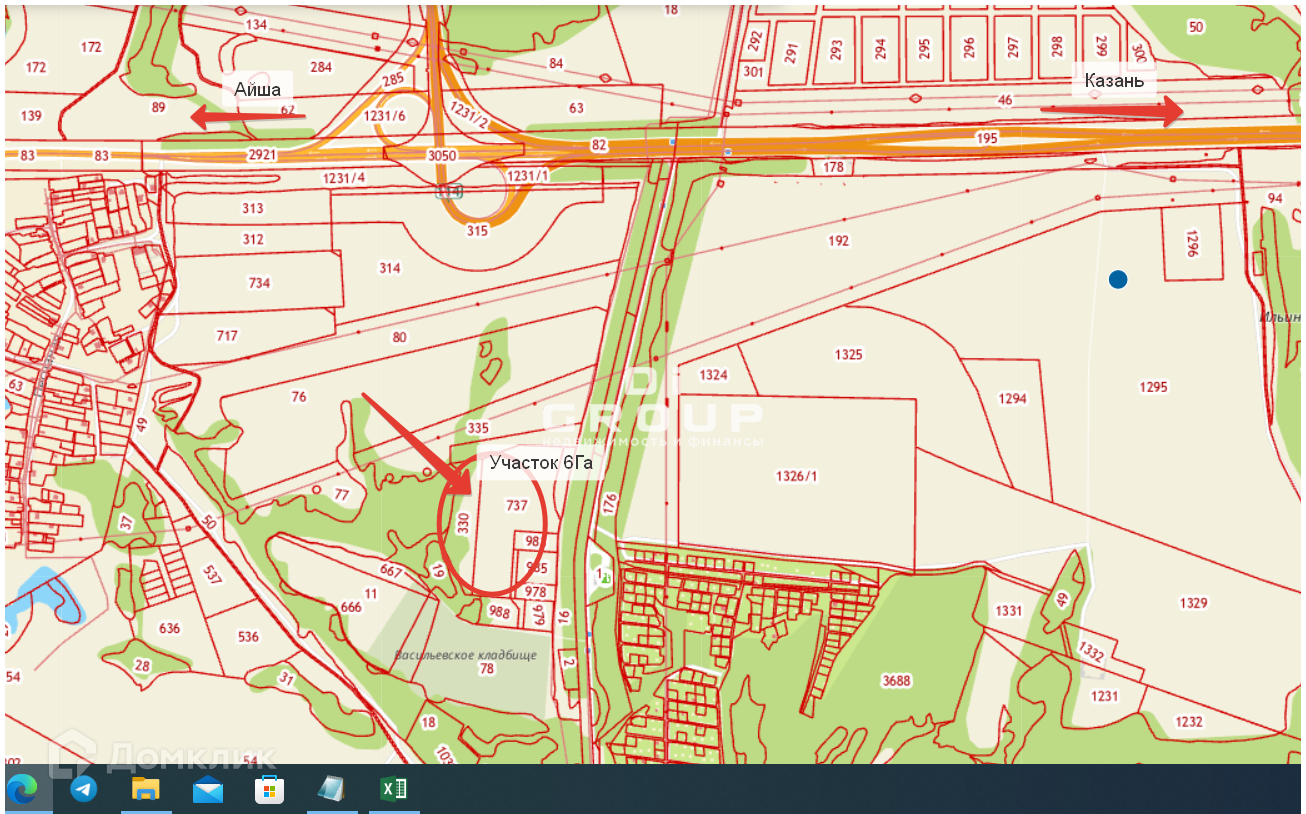Select interchange parcel 3050
The width and height of the screenshot is (1306, 814).
pos(441,156)
